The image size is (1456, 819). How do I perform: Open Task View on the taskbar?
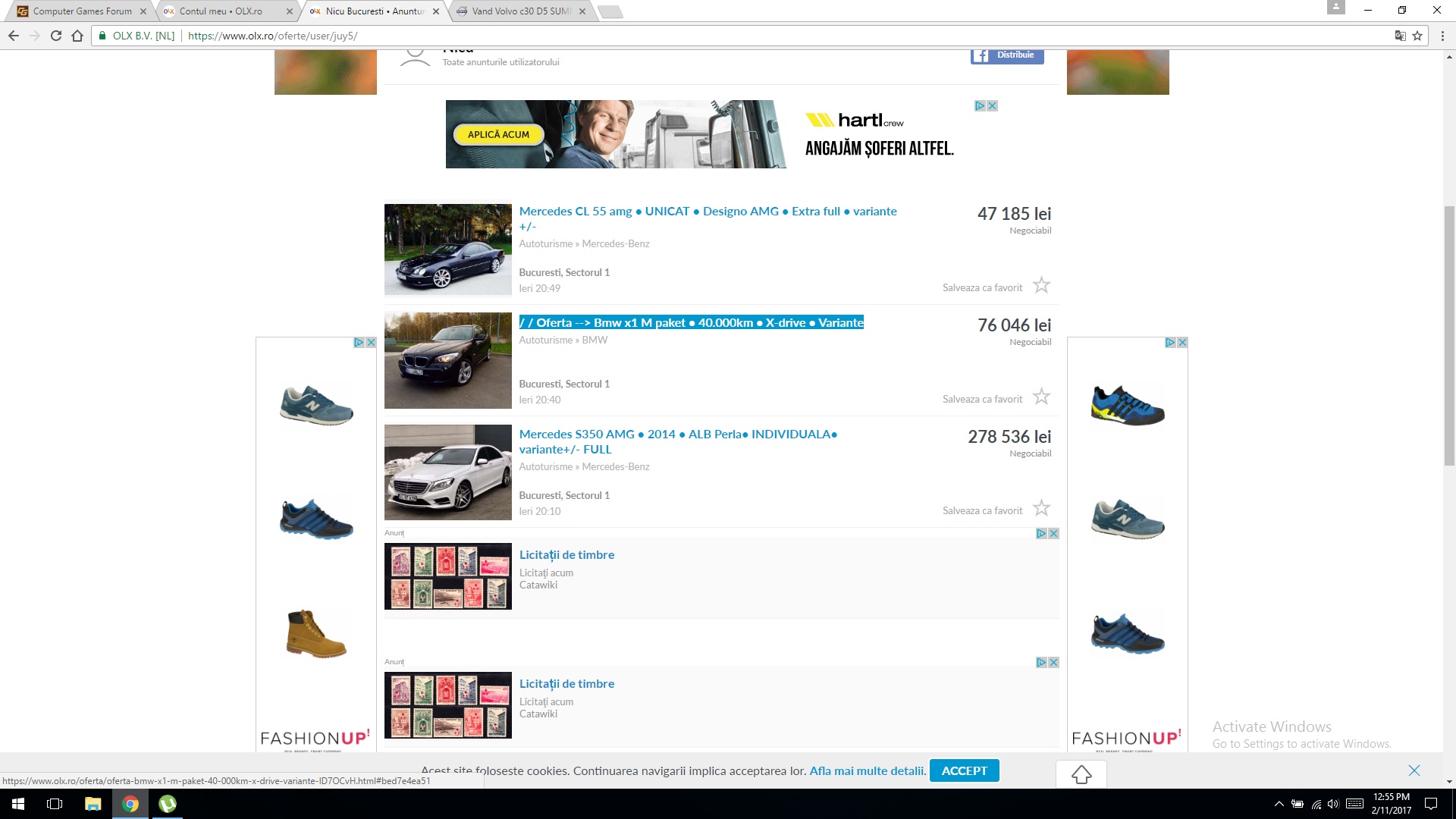55,804
